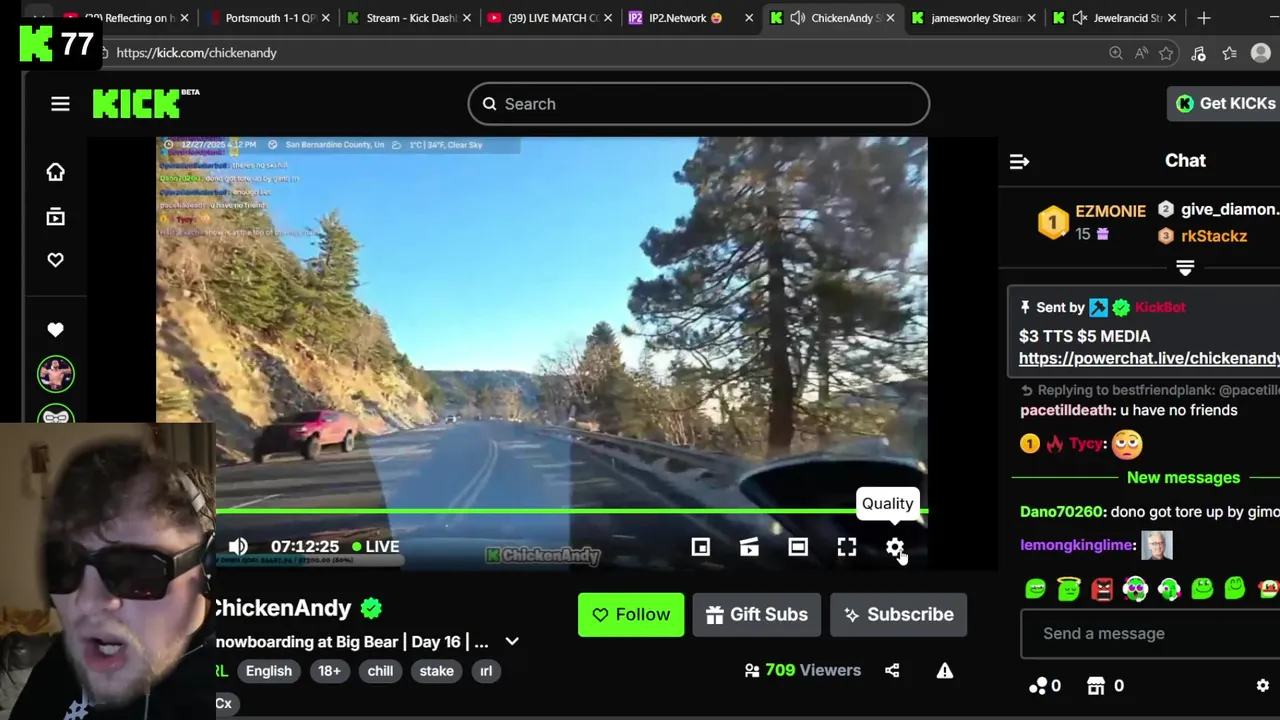This screenshot has height=720, width=1280.
Task: Enter fullscreen video mode
Action: point(847,547)
